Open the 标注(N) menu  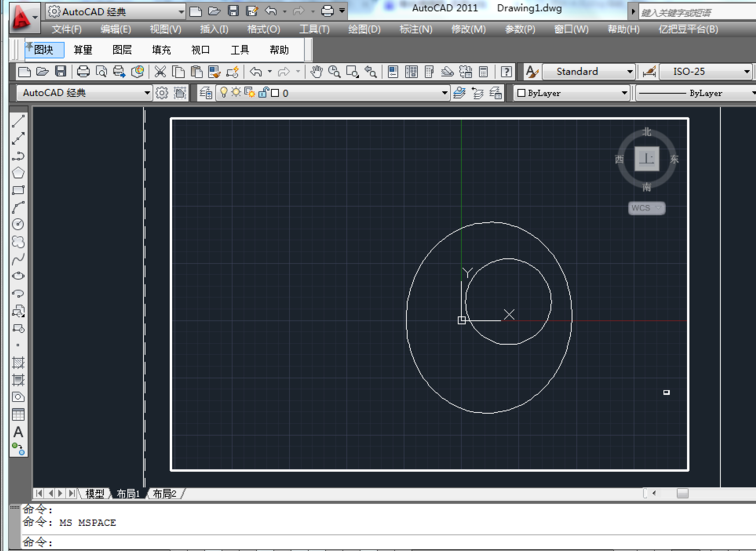[416, 29]
